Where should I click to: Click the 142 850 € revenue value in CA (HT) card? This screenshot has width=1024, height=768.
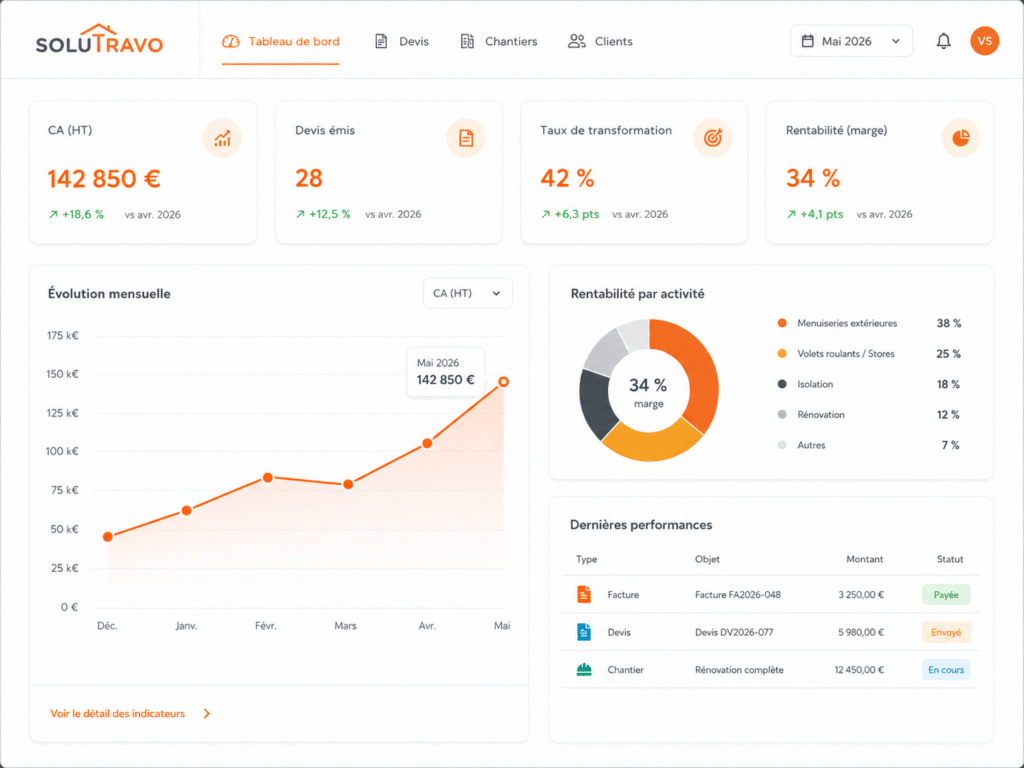[104, 178]
